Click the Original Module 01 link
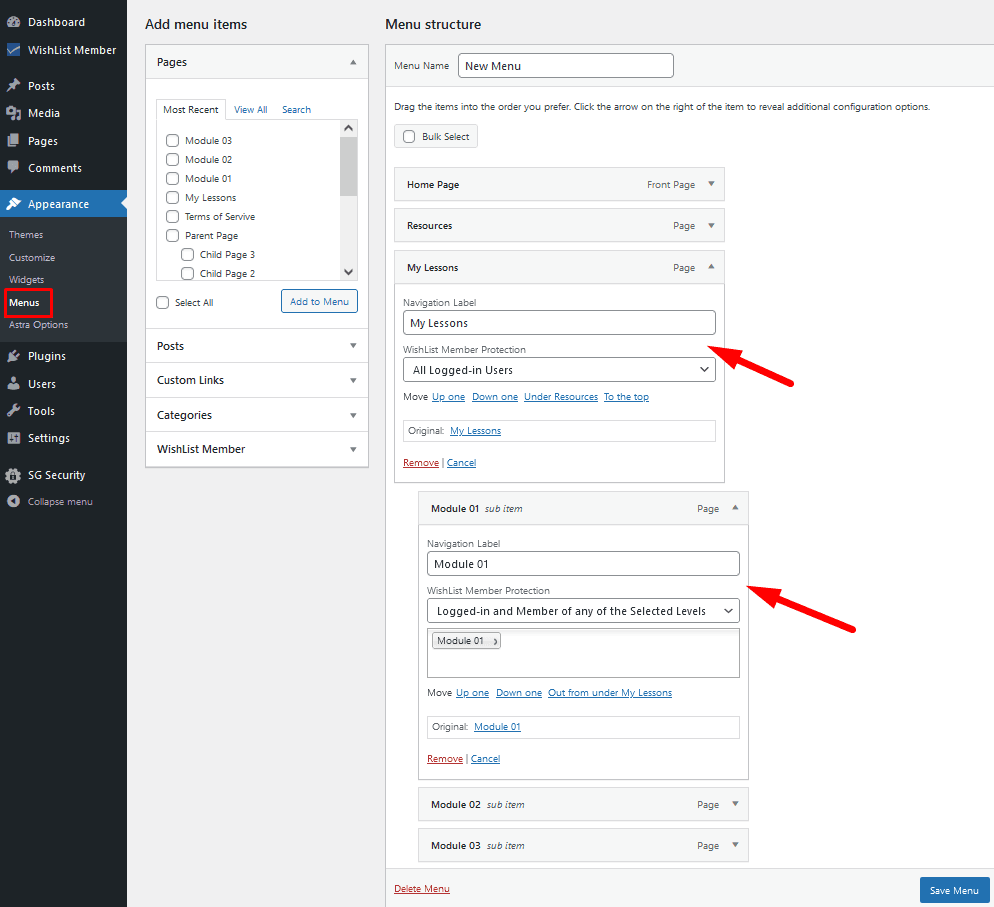Image resolution: width=994 pixels, height=907 pixels. [x=498, y=727]
